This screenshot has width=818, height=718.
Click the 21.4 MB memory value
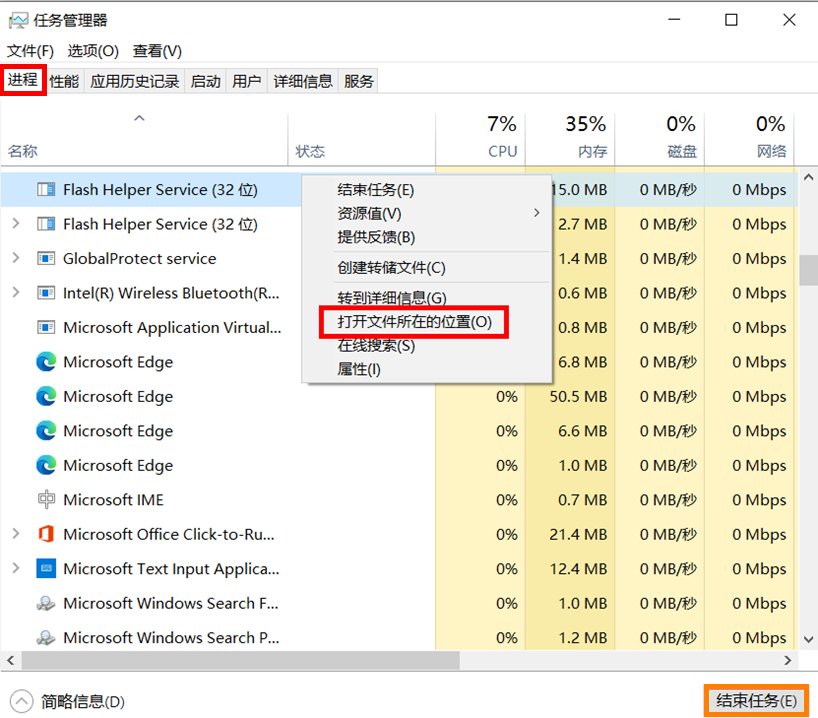(x=578, y=534)
